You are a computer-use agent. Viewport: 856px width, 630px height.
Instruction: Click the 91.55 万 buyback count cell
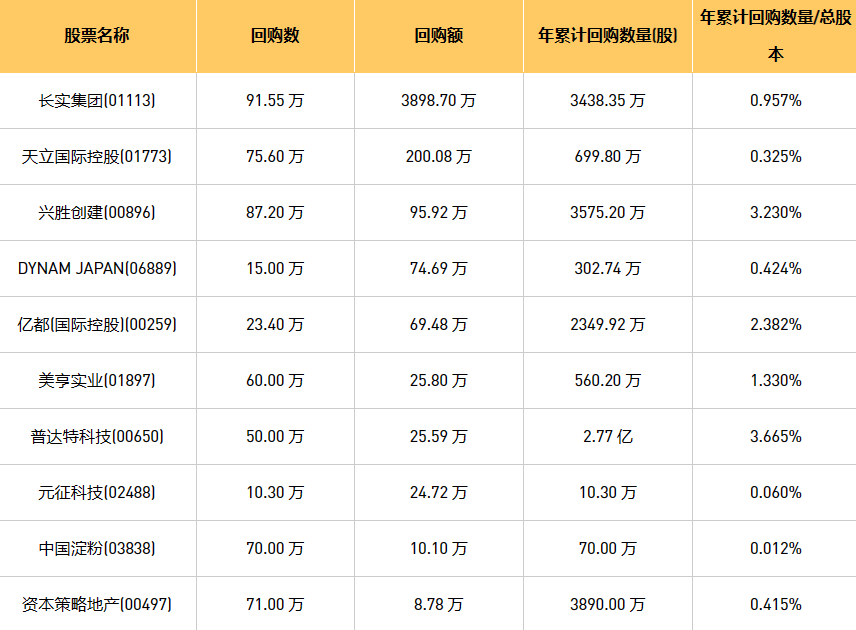tap(275, 100)
